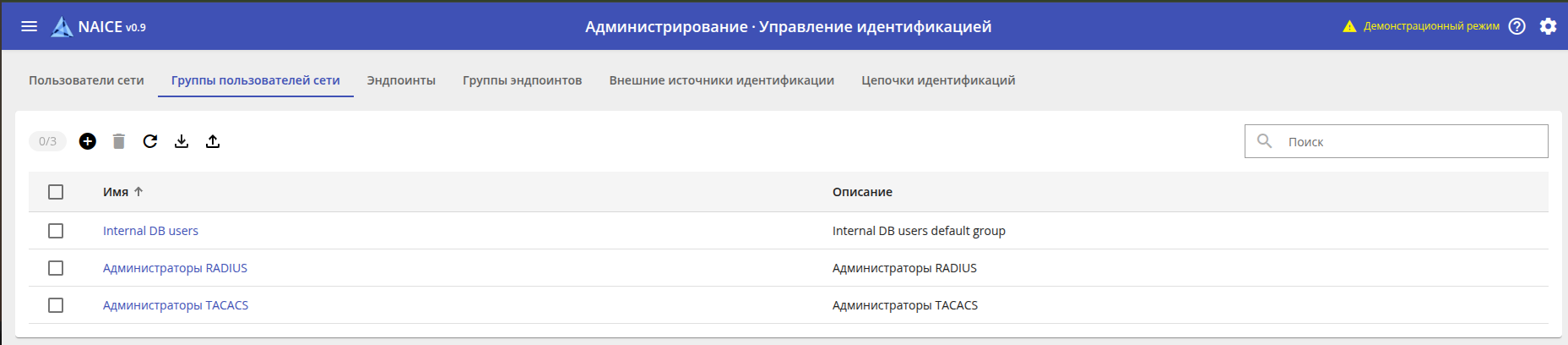The image size is (1568, 345).
Task: Open the settings gear icon
Action: point(1548,26)
